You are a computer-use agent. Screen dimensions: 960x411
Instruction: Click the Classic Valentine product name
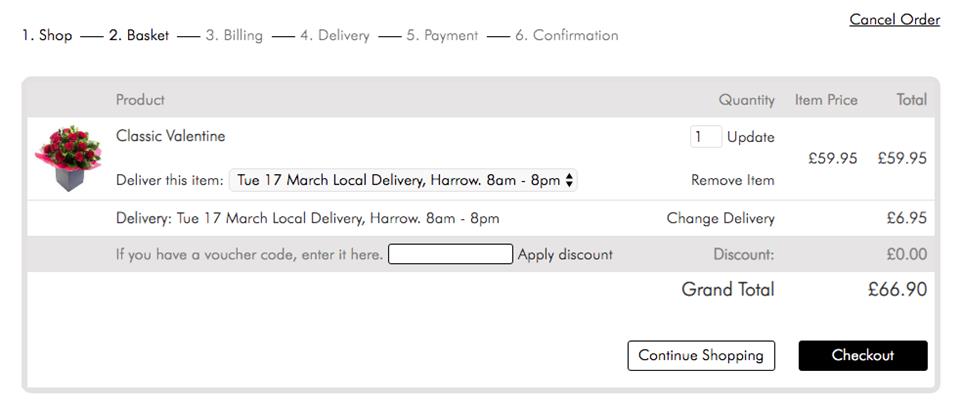(170, 136)
